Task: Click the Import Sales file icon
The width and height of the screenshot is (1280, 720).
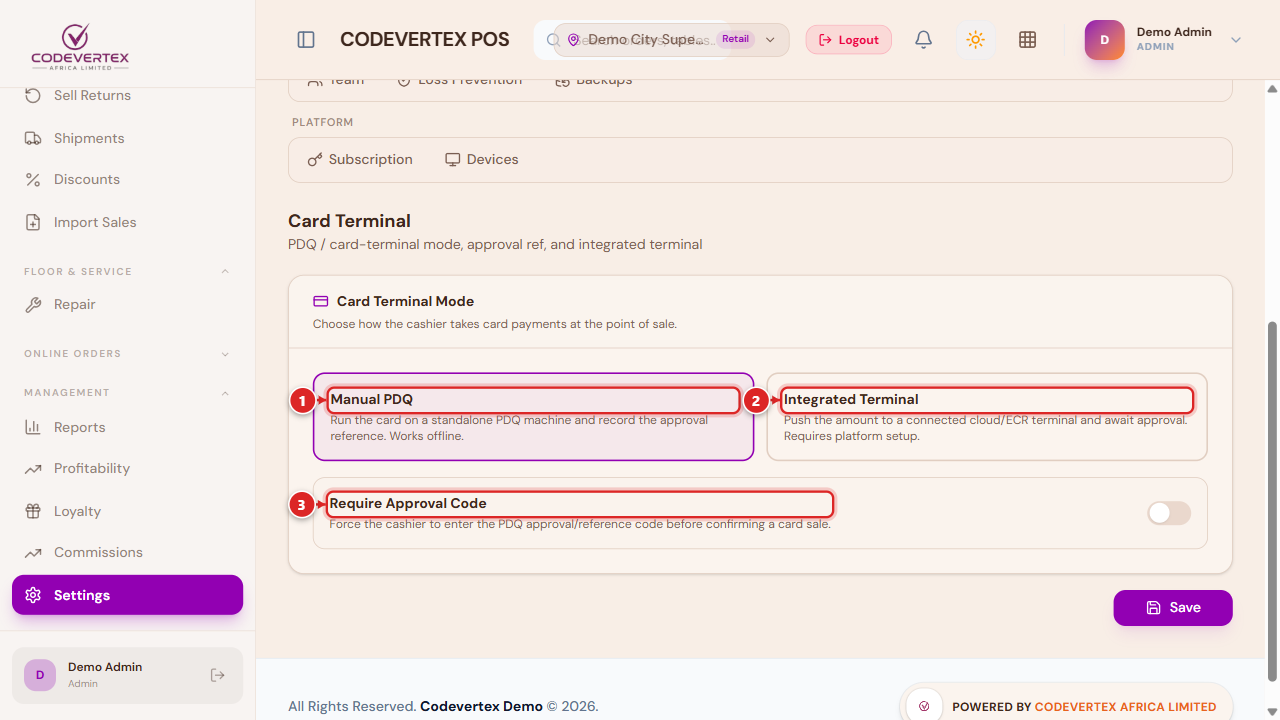Action: [33, 222]
